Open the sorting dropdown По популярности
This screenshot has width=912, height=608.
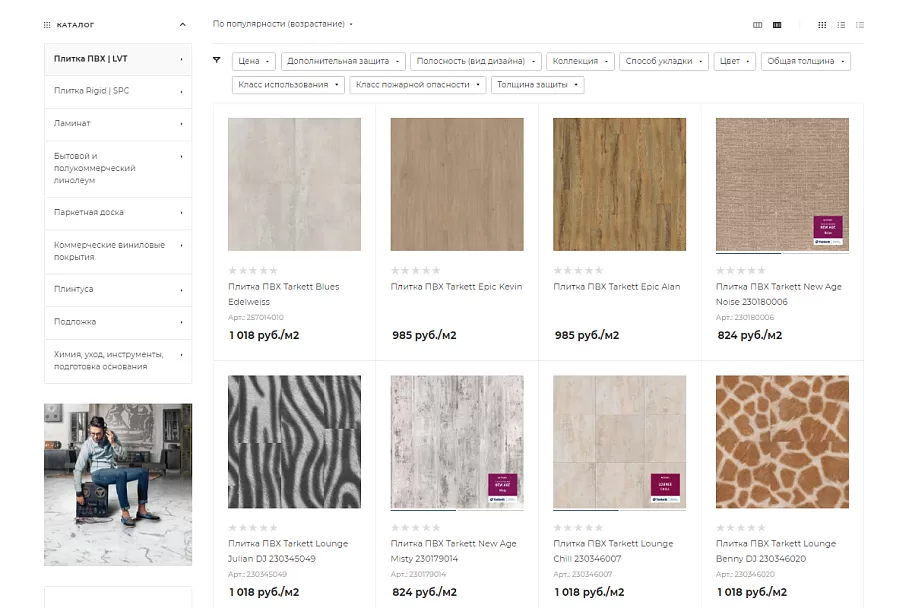[x=283, y=24]
